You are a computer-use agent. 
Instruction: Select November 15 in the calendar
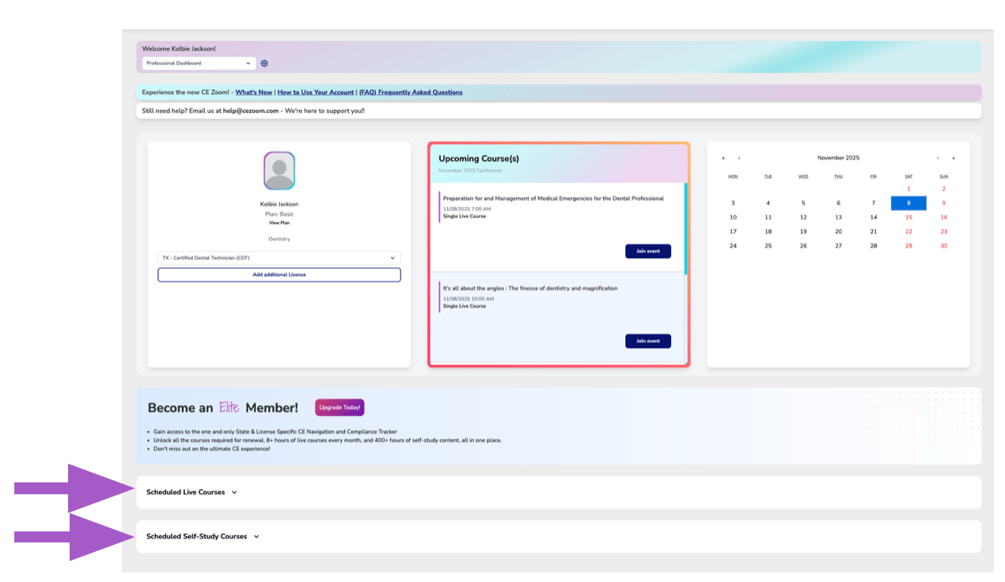click(908, 217)
